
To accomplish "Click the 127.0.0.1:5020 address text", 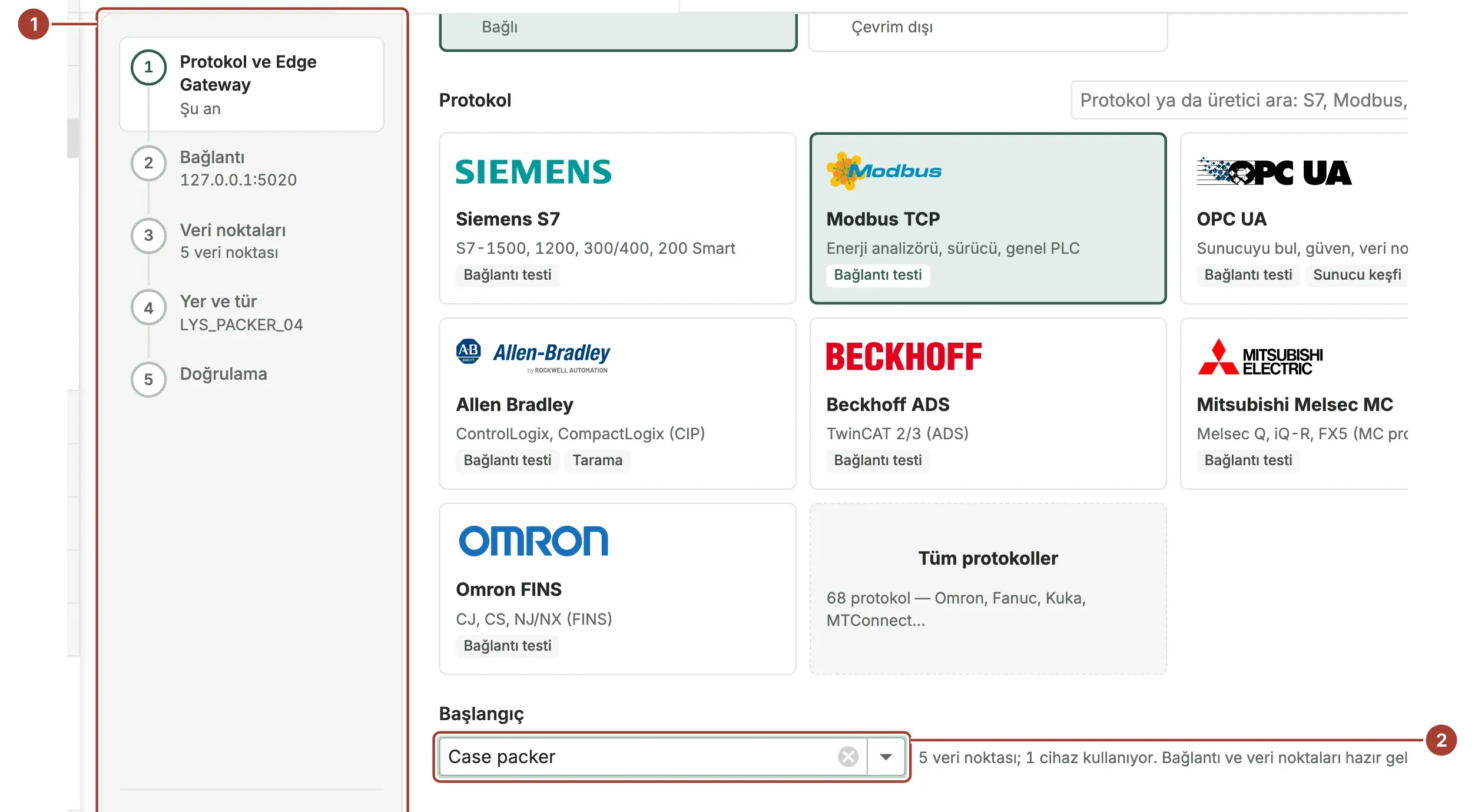I will click(238, 180).
